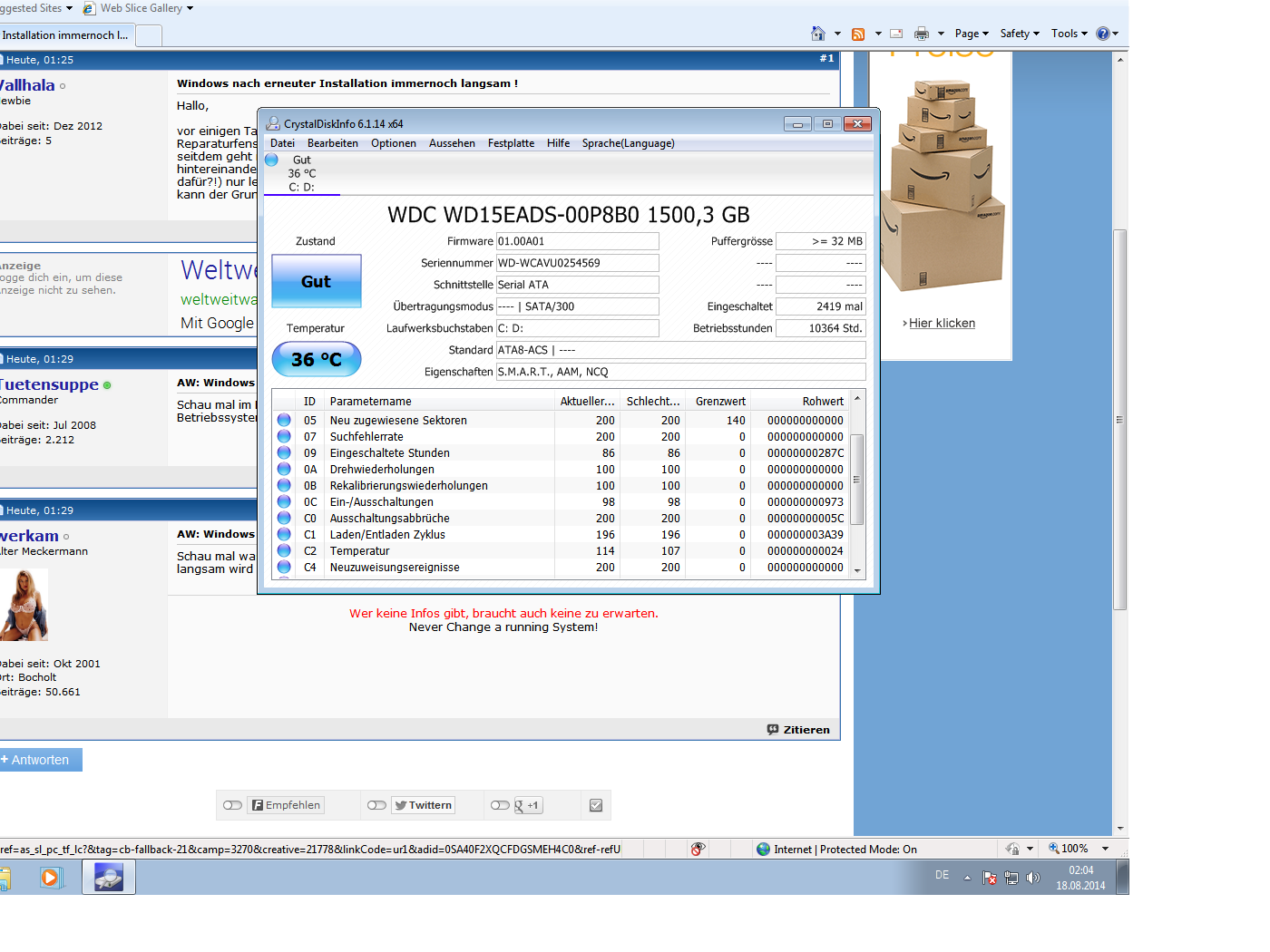1270x952 pixels.
Task: Open the Festplatte menu
Action: 511,143
